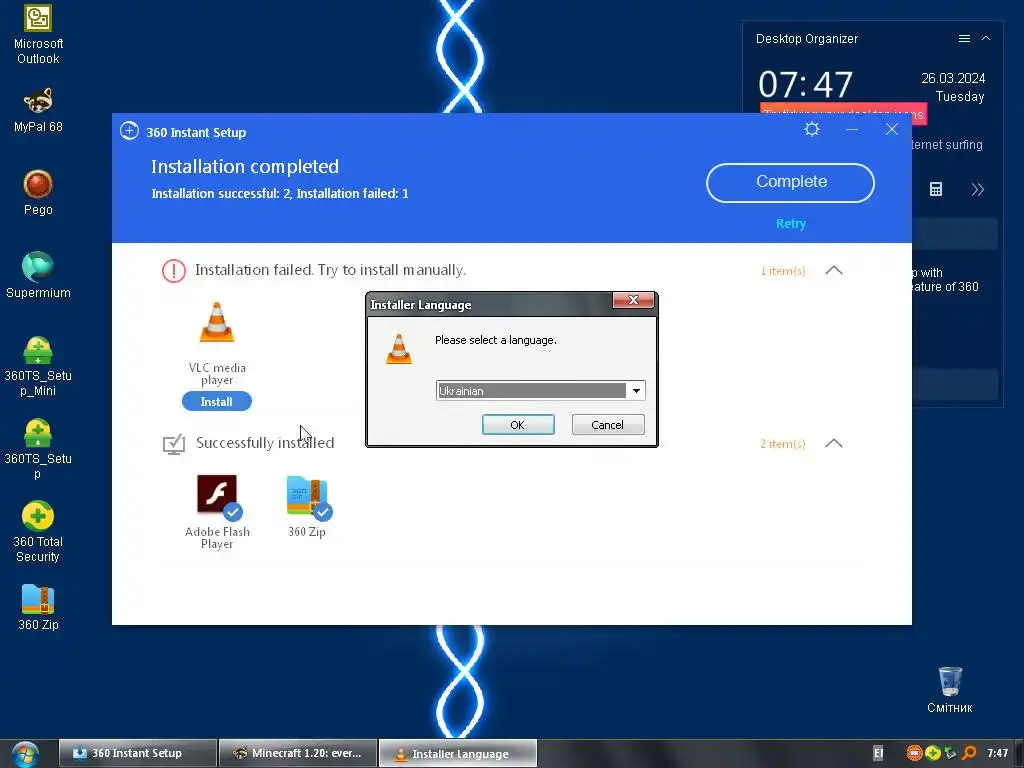The image size is (1024, 768).
Task: Open 360TS_Setup_Mini desktop icon
Action: click(x=38, y=366)
